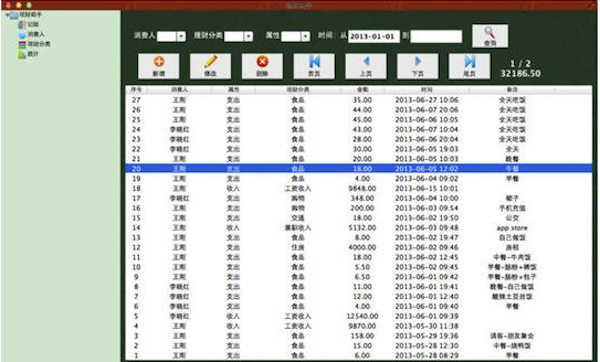Select the row dated 2013-06-01 09:40
This screenshot has height=362, width=600.
[359, 307]
